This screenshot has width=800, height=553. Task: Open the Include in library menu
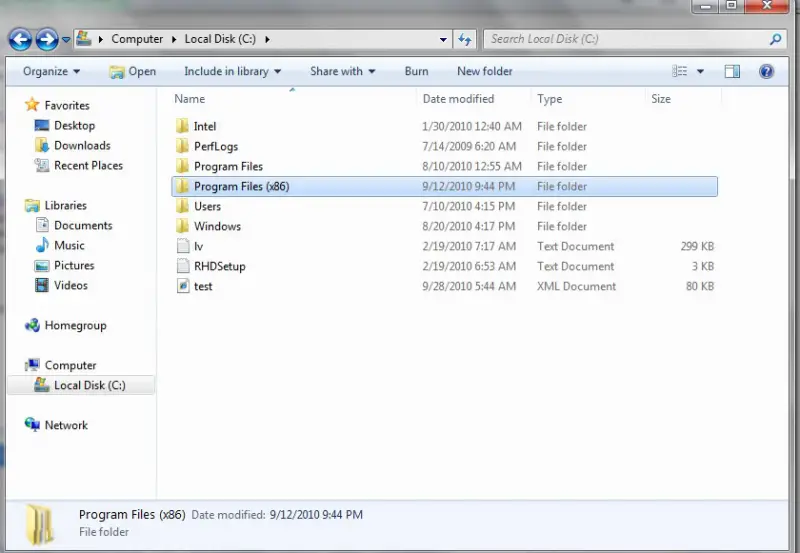(232, 71)
